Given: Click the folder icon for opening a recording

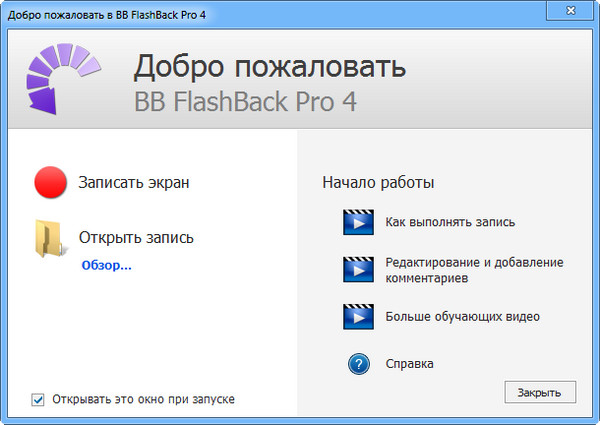Looking at the screenshot, I should [49, 239].
